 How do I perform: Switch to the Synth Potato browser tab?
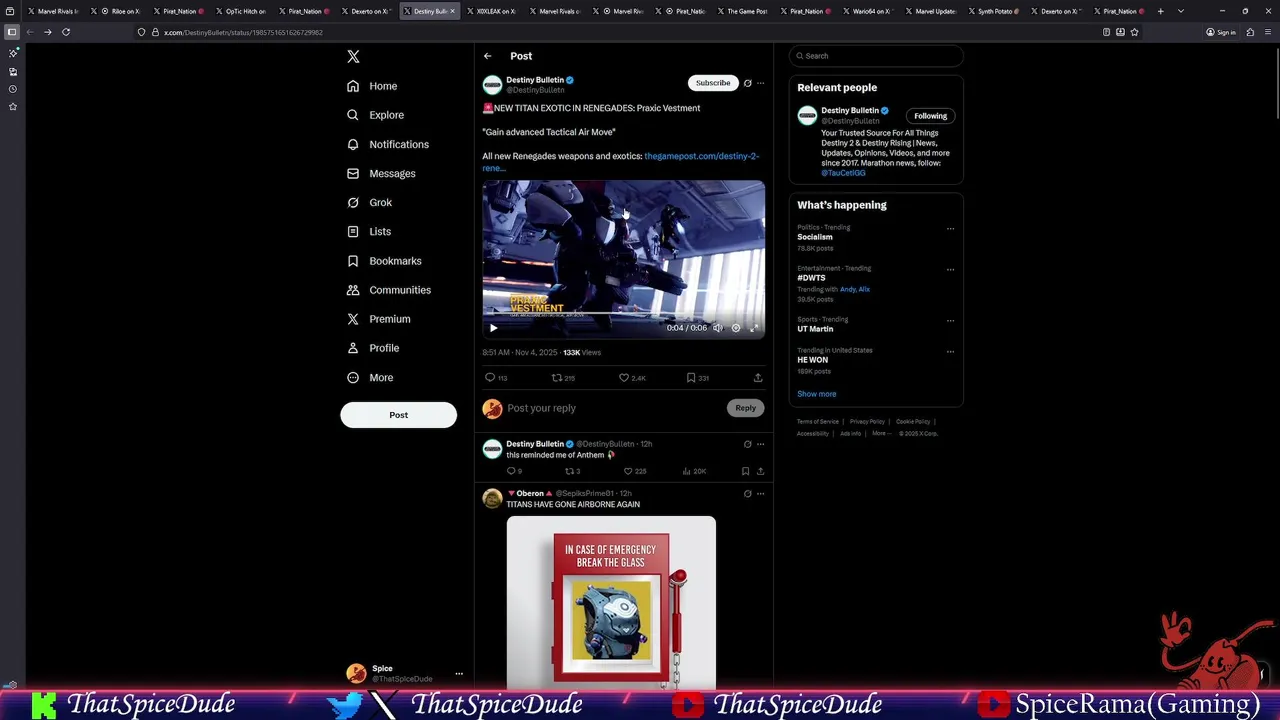996,11
